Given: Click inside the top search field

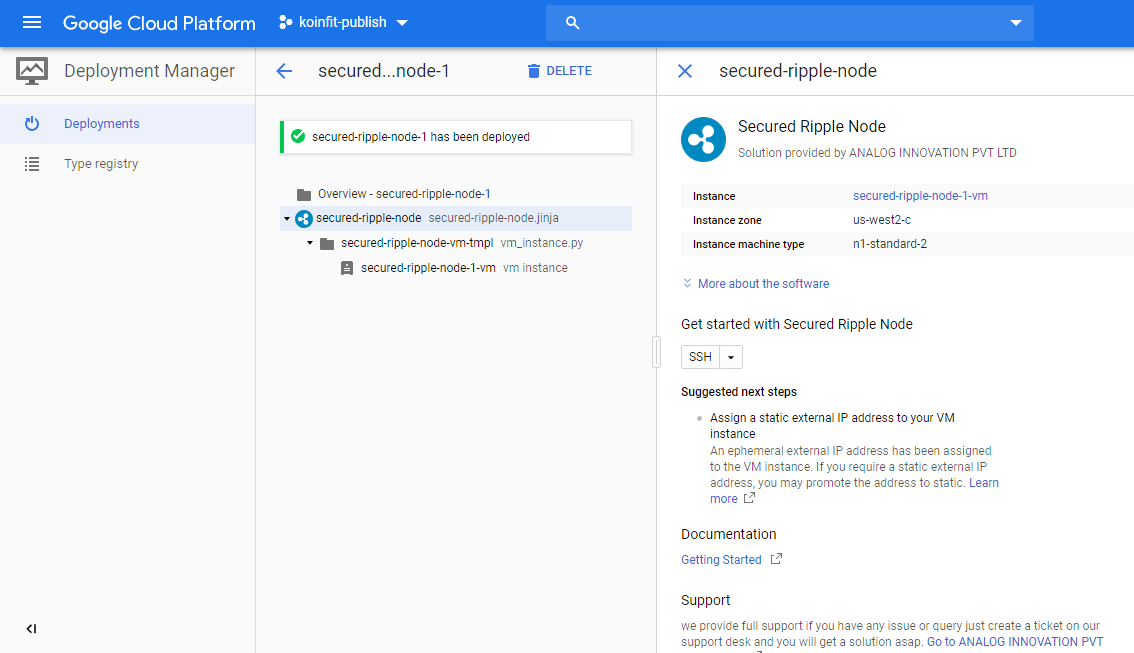Looking at the screenshot, I should click(x=790, y=23).
